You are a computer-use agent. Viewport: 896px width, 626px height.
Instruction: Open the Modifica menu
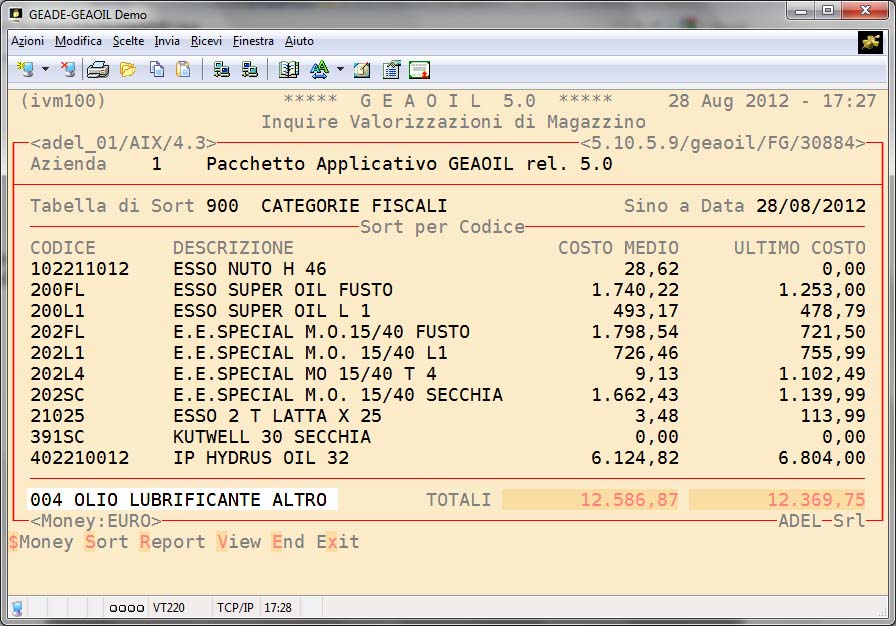78,41
